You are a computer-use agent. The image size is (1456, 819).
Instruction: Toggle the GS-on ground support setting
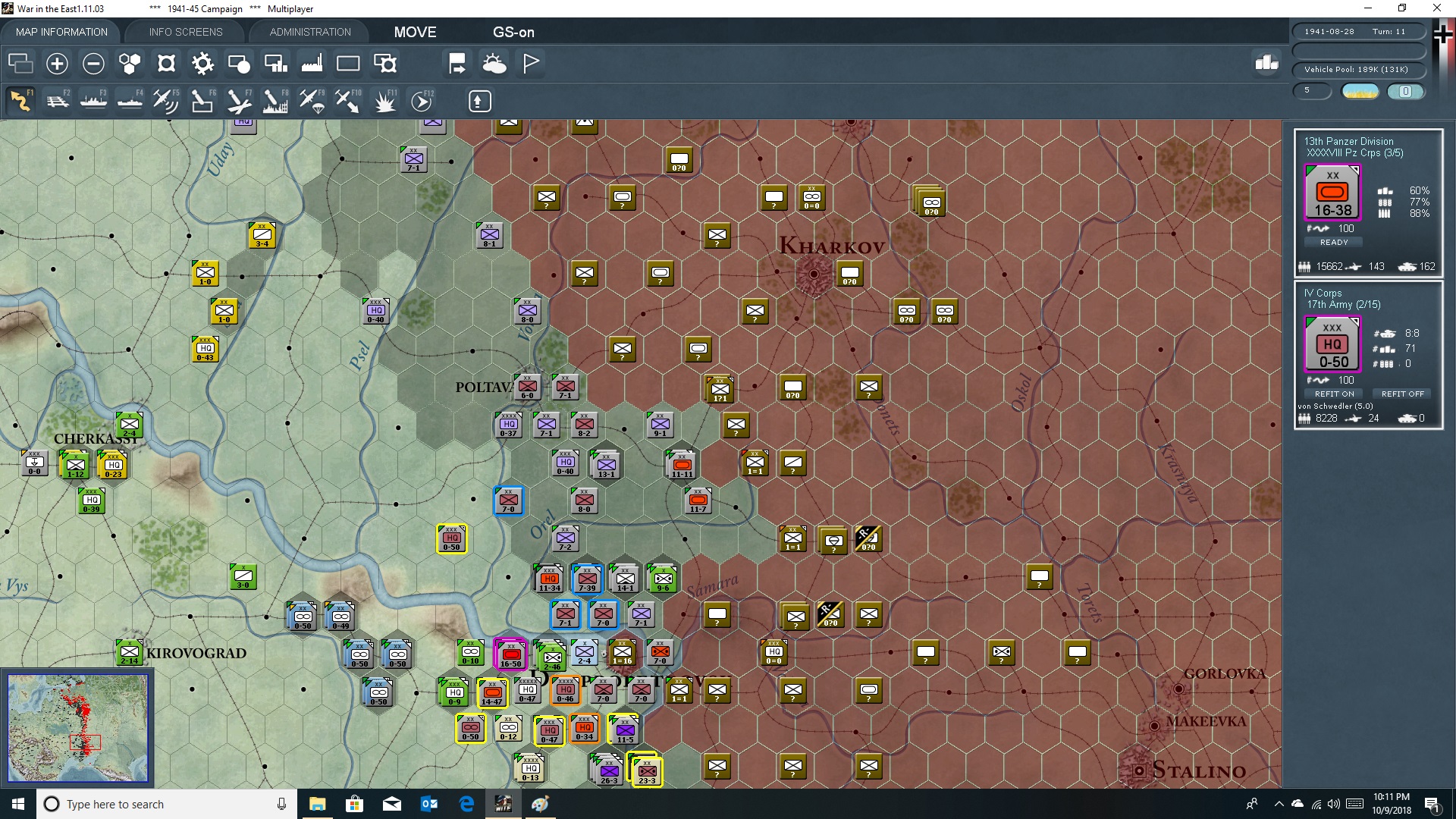(x=513, y=32)
